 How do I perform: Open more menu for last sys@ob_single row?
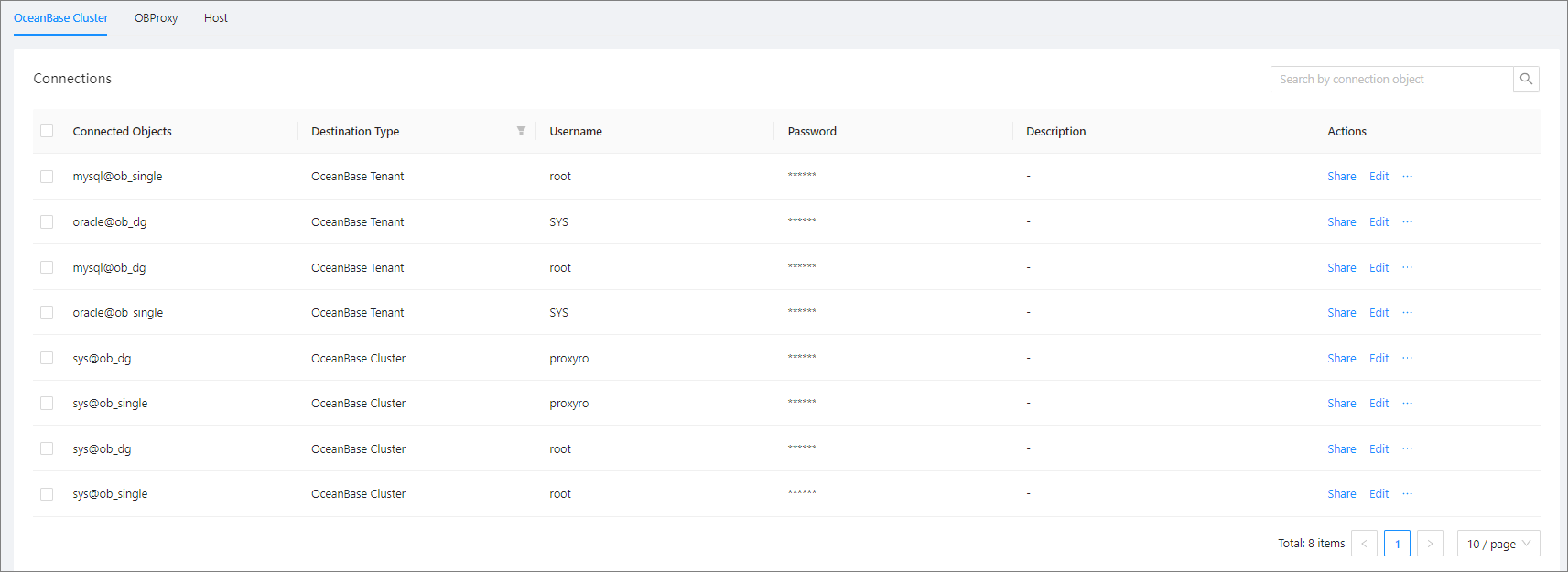tap(1407, 494)
